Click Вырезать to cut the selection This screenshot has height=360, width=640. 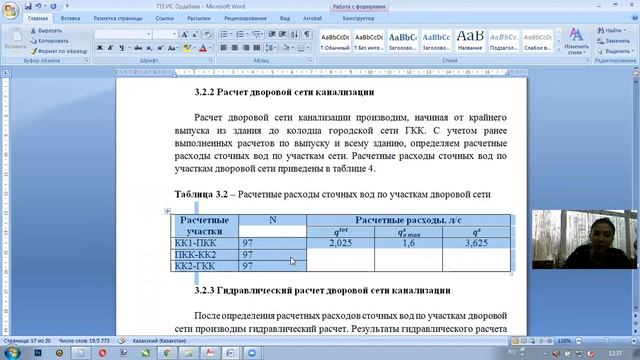point(46,31)
